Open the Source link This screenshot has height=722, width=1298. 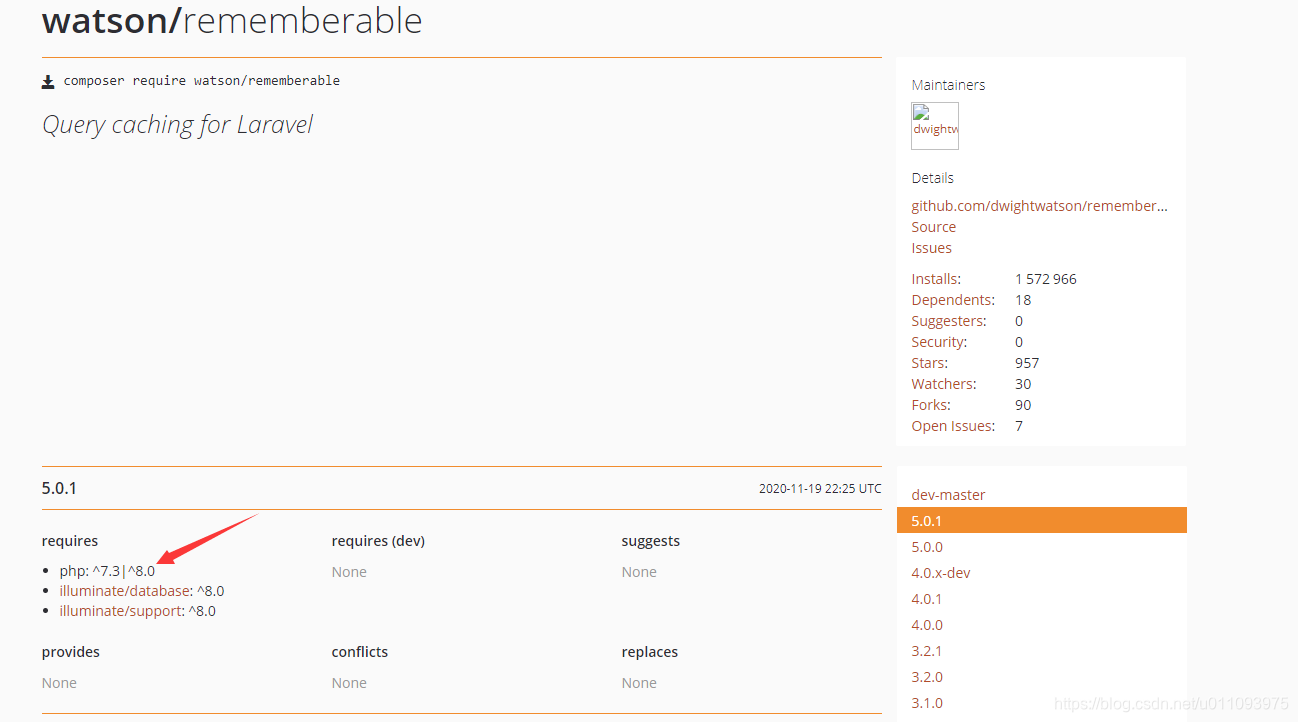tap(934, 227)
